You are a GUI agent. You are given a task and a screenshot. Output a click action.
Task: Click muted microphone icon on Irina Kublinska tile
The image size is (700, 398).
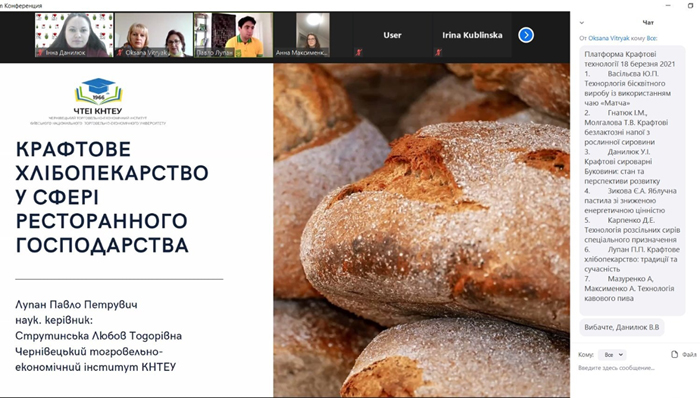coord(438,53)
